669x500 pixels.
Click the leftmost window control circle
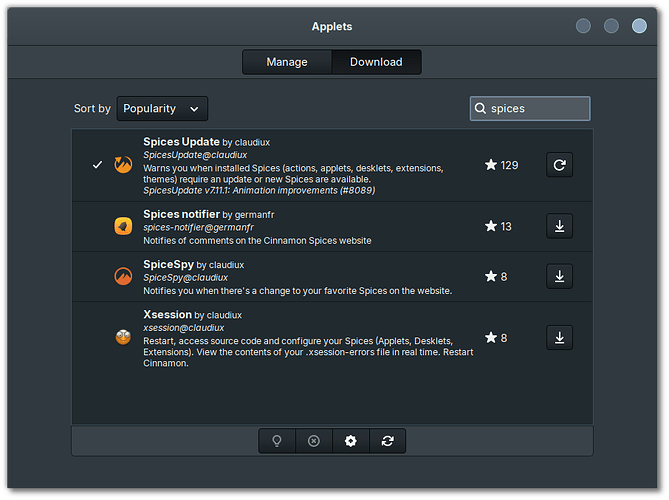point(583,26)
